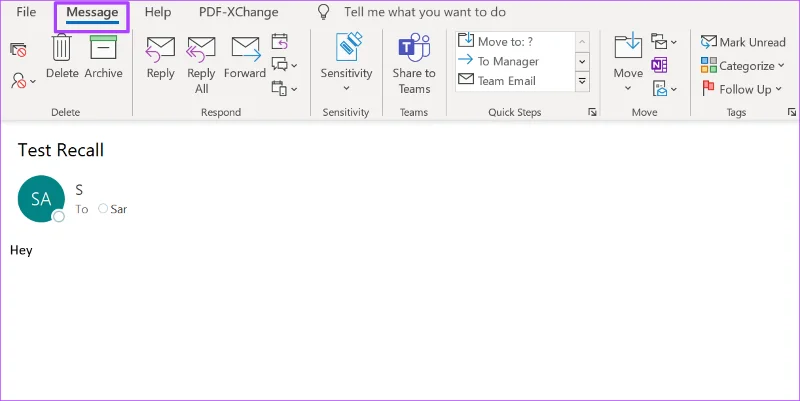Image resolution: width=800 pixels, height=401 pixels.
Task: Open the File tab
Action: click(26, 12)
